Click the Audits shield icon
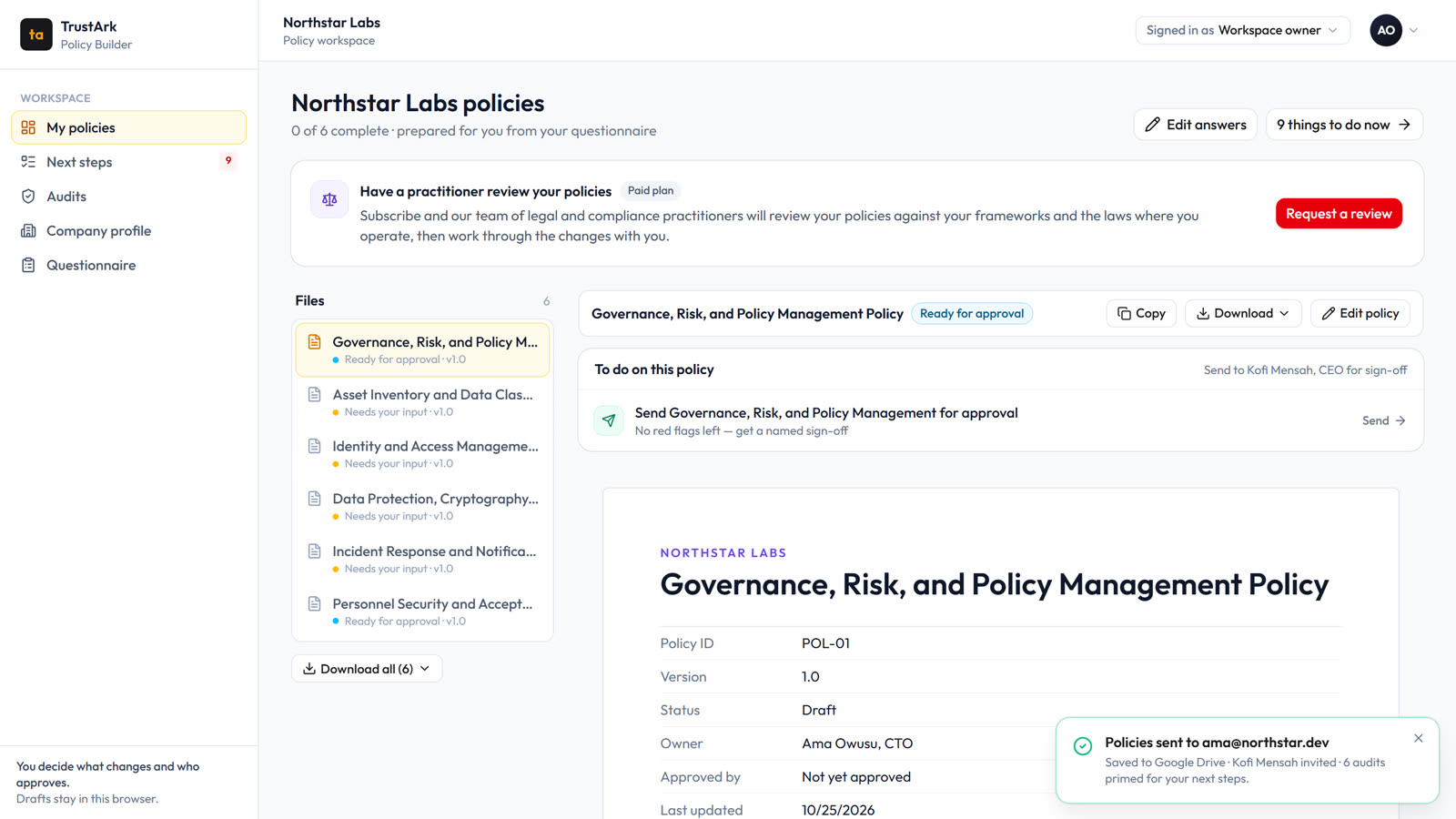 tap(28, 197)
